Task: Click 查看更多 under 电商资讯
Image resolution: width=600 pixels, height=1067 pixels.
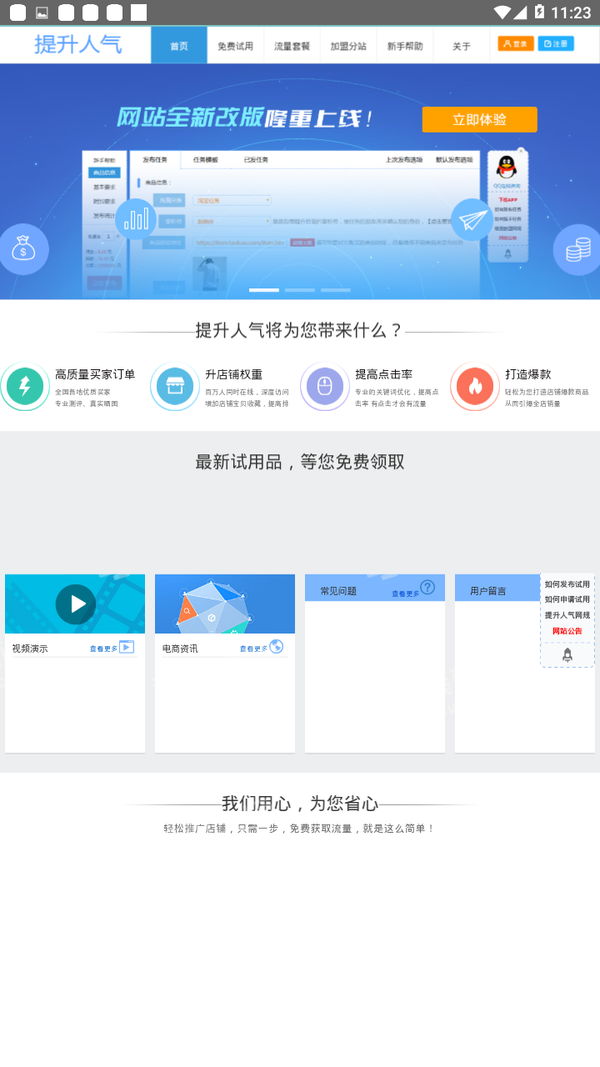Action: tap(253, 649)
